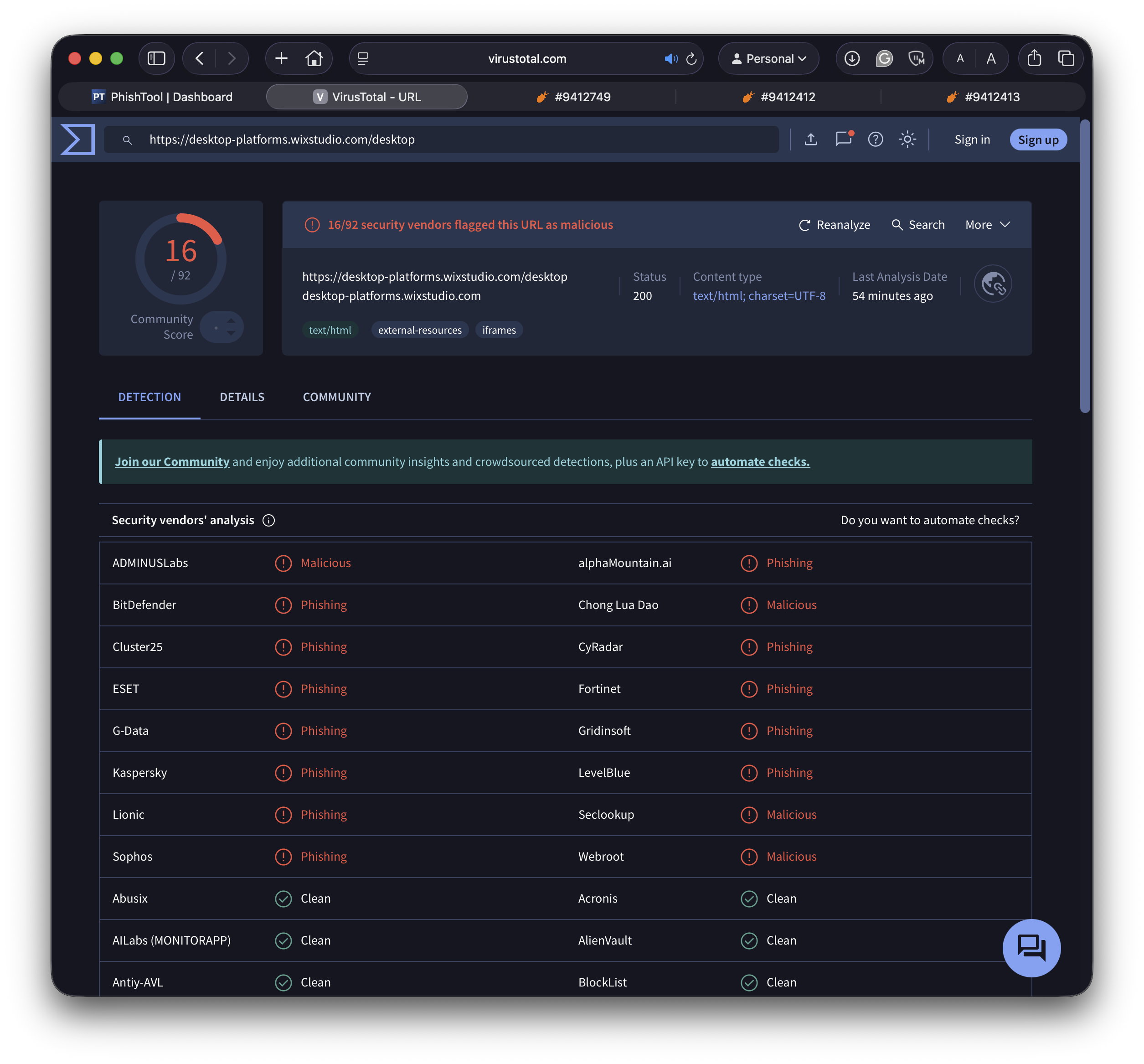Open the Grammarly extension icon
The width and height of the screenshot is (1144, 1064).
pyautogui.click(x=885, y=59)
